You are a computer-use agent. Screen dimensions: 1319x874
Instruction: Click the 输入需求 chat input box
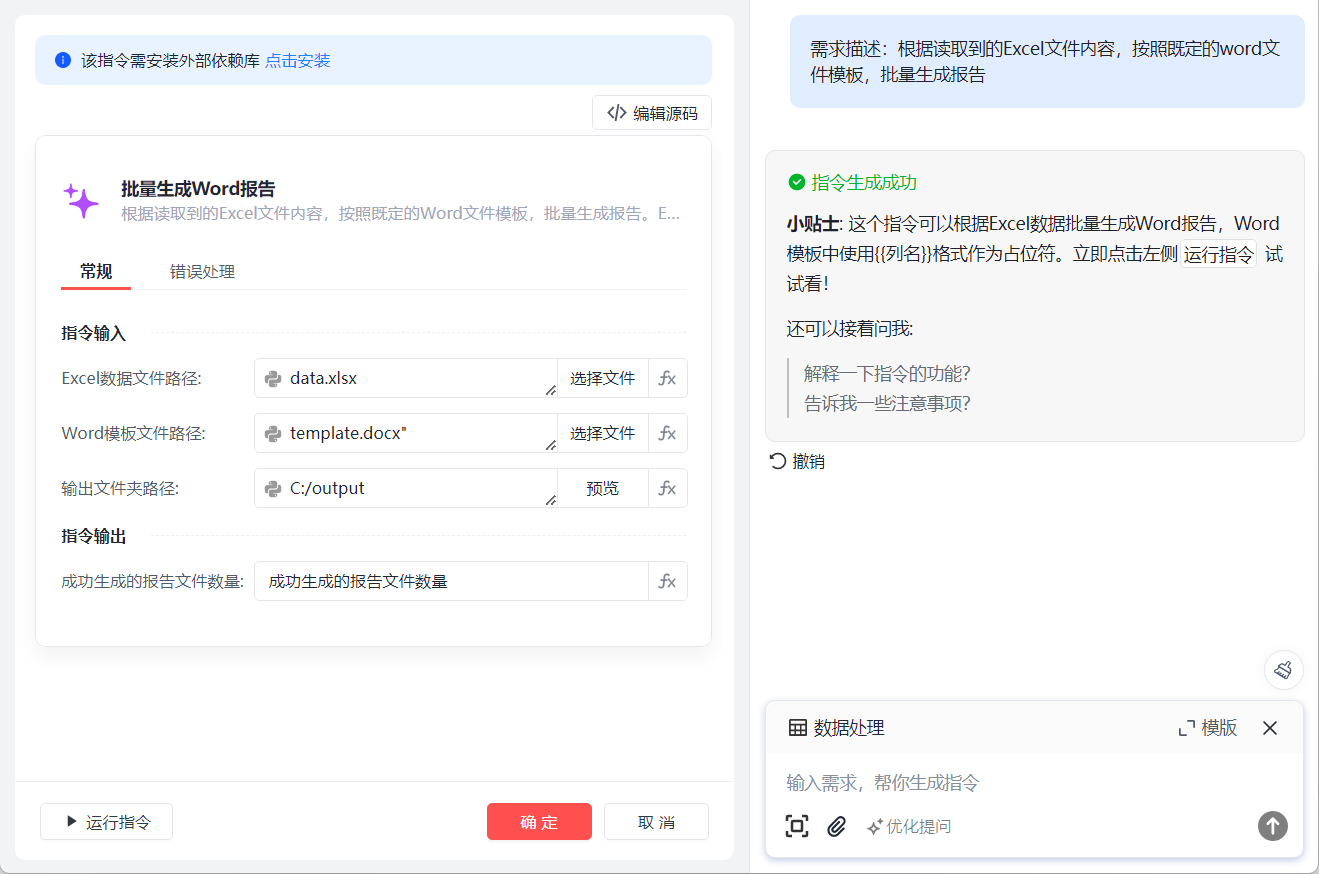point(1034,782)
